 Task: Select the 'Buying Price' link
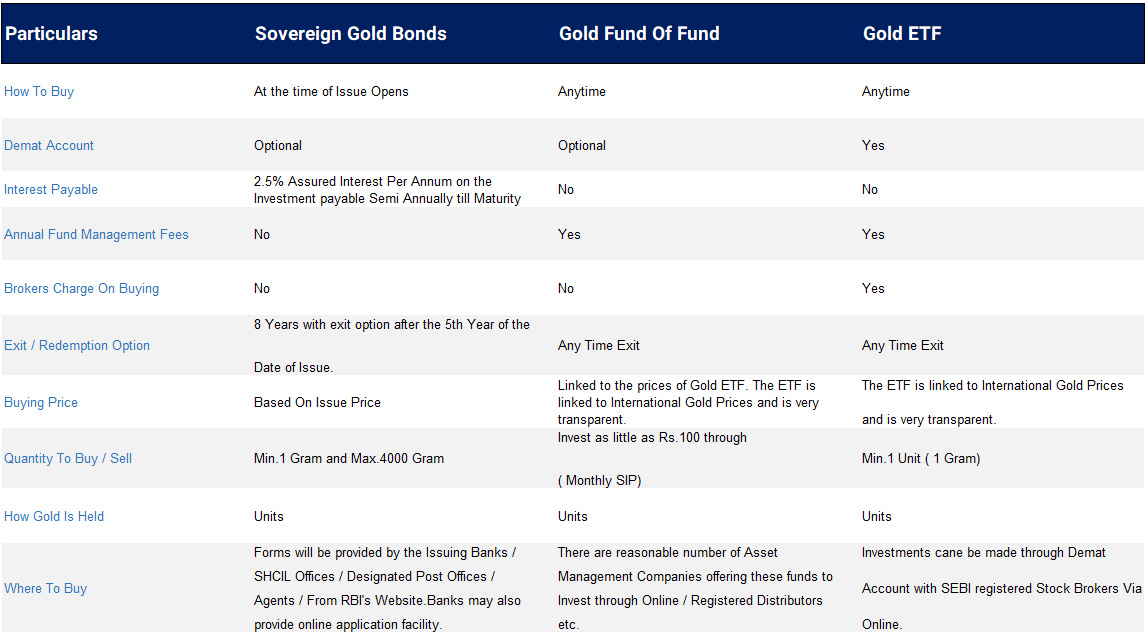click(x=41, y=403)
